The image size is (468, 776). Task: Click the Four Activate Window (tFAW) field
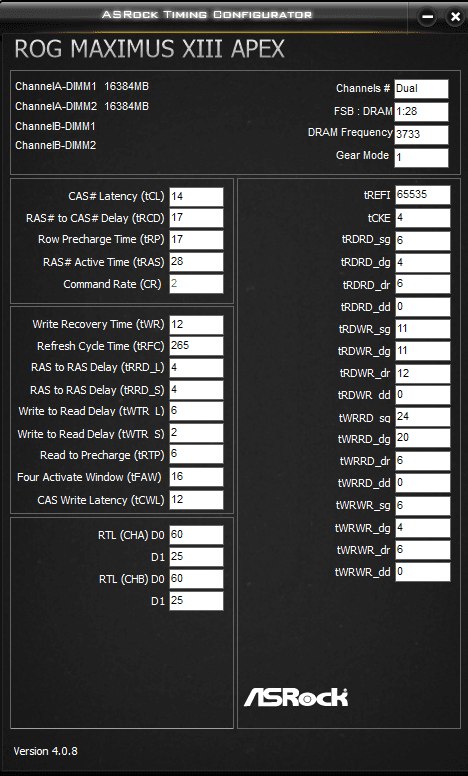click(x=196, y=477)
